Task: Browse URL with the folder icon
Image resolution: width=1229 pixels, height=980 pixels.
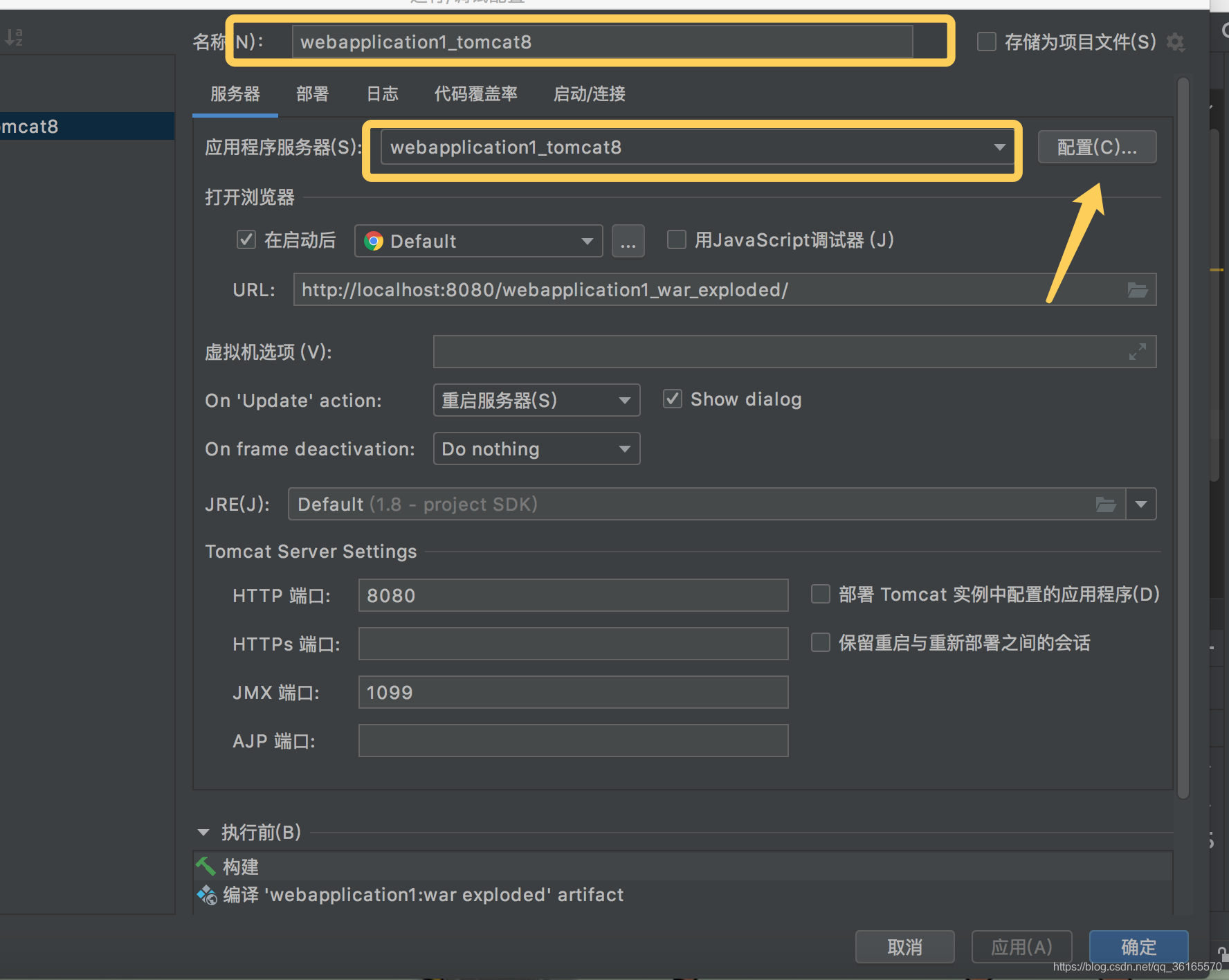Action: (x=1138, y=290)
